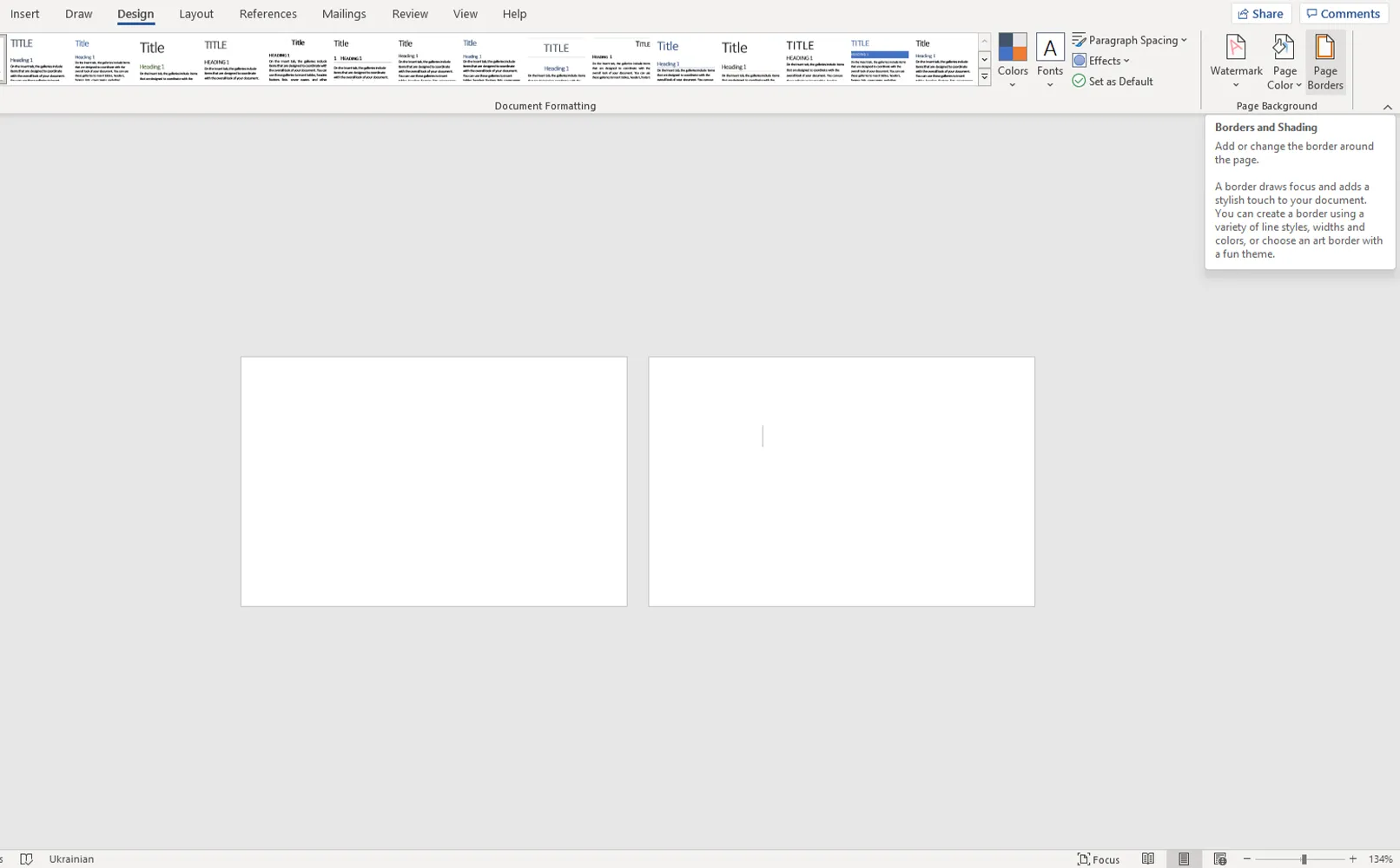Screen dimensions: 1400x868
Task: Open the Comments pane button
Action: 1344,13
